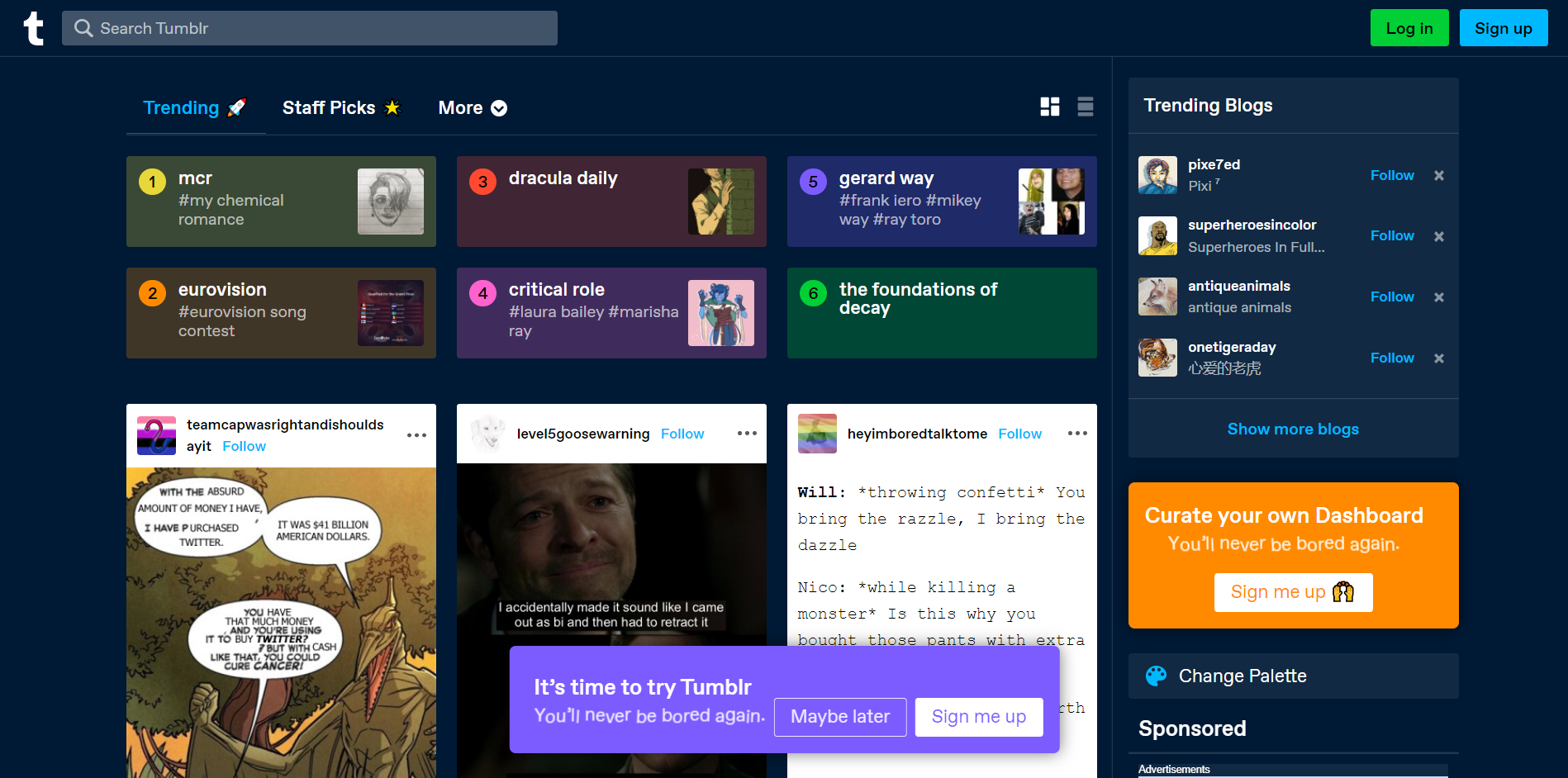This screenshot has height=778, width=1568.
Task: Open the antiqueanimals fox avatar
Action: pos(1157,296)
